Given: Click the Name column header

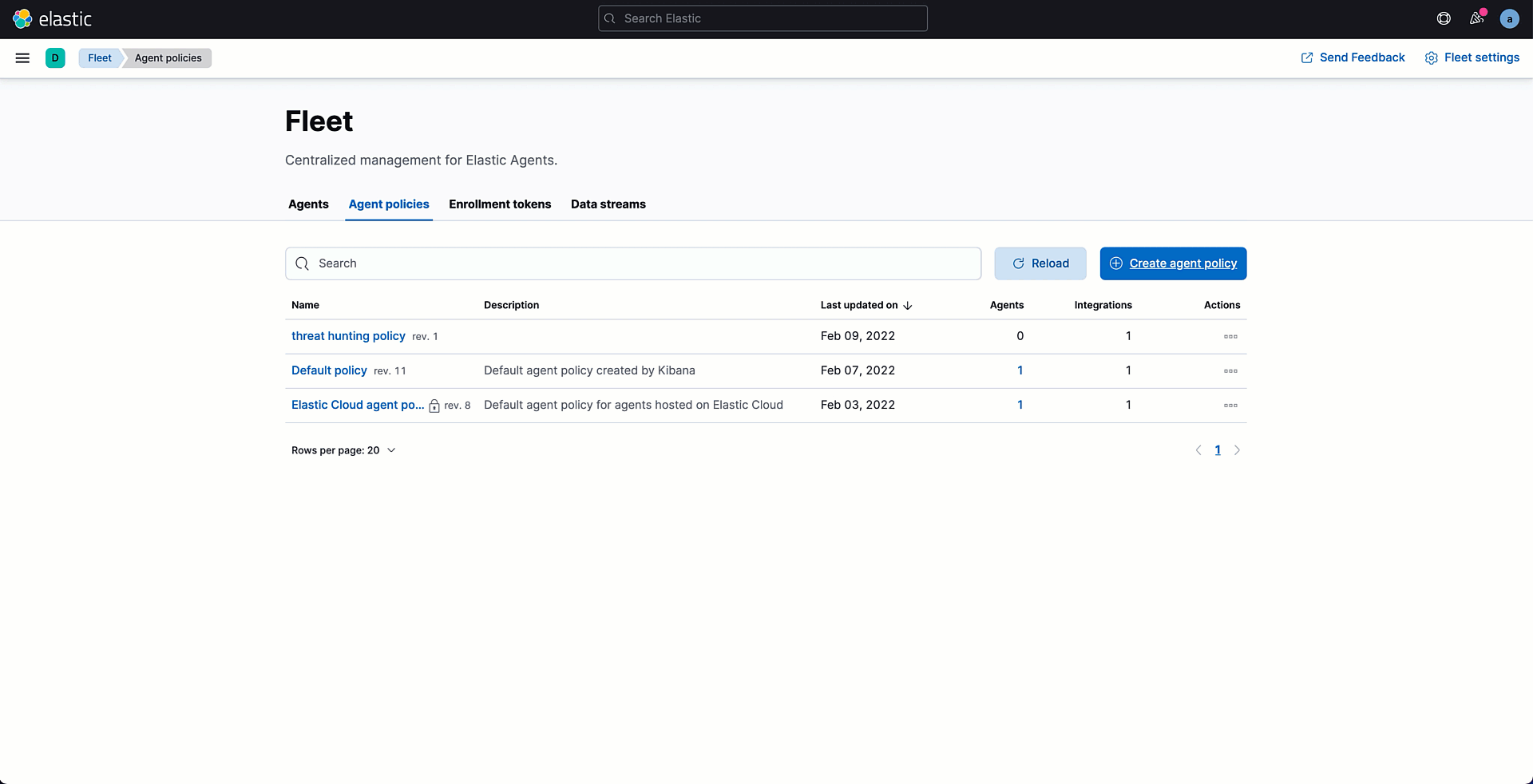Looking at the screenshot, I should click(305, 305).
